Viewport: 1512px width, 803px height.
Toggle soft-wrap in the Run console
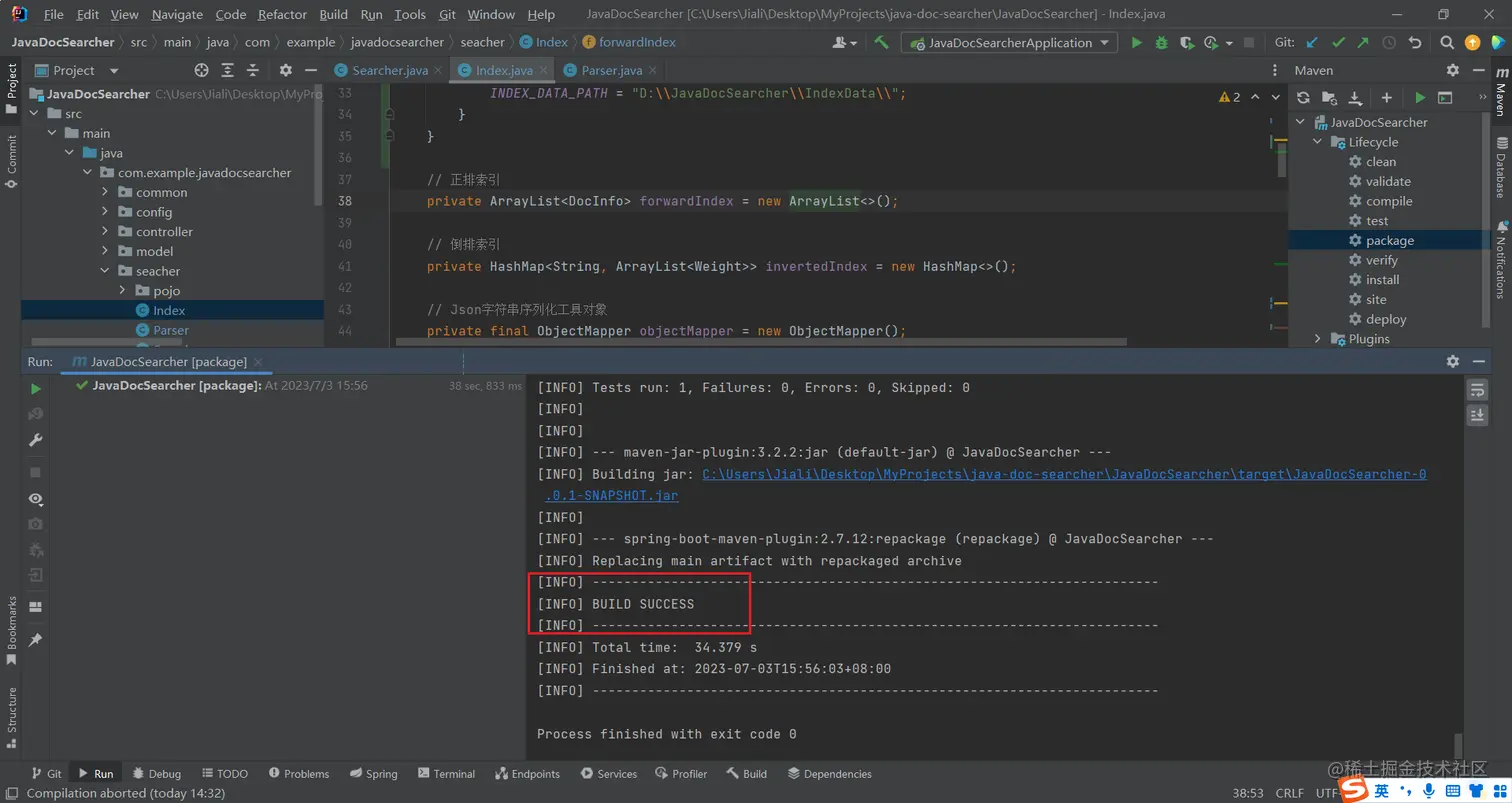[1477, 389]
